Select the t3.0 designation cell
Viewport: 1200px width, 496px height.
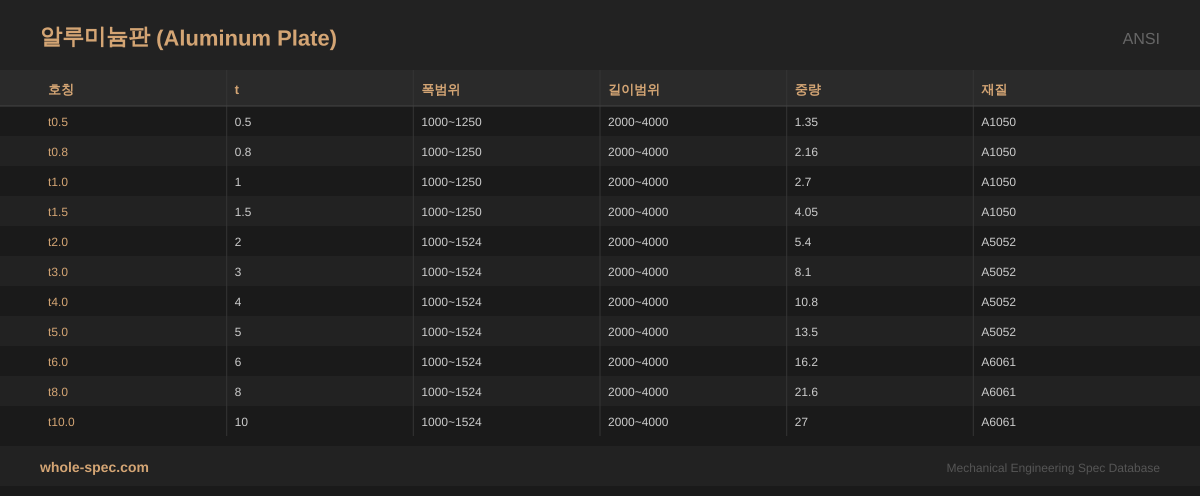(x=58, y=272)
